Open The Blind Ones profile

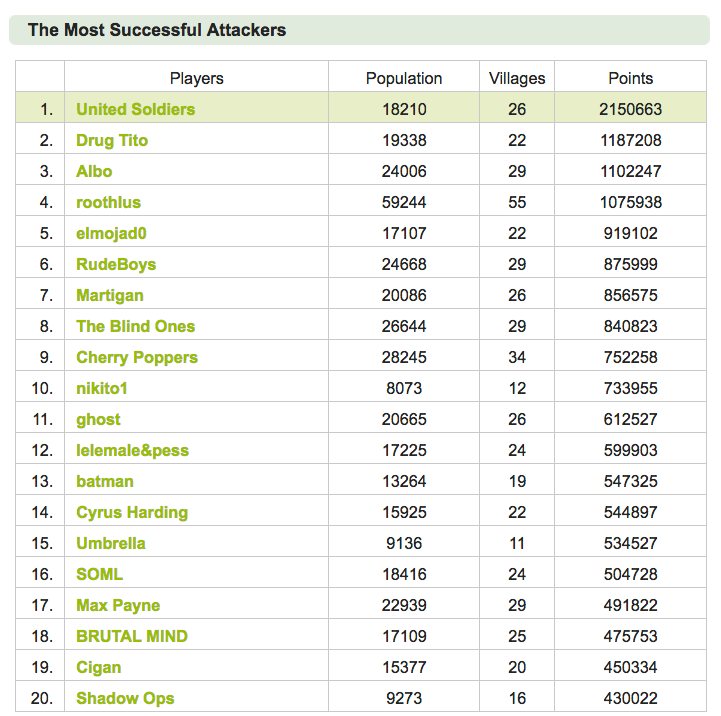coord(136,326)
